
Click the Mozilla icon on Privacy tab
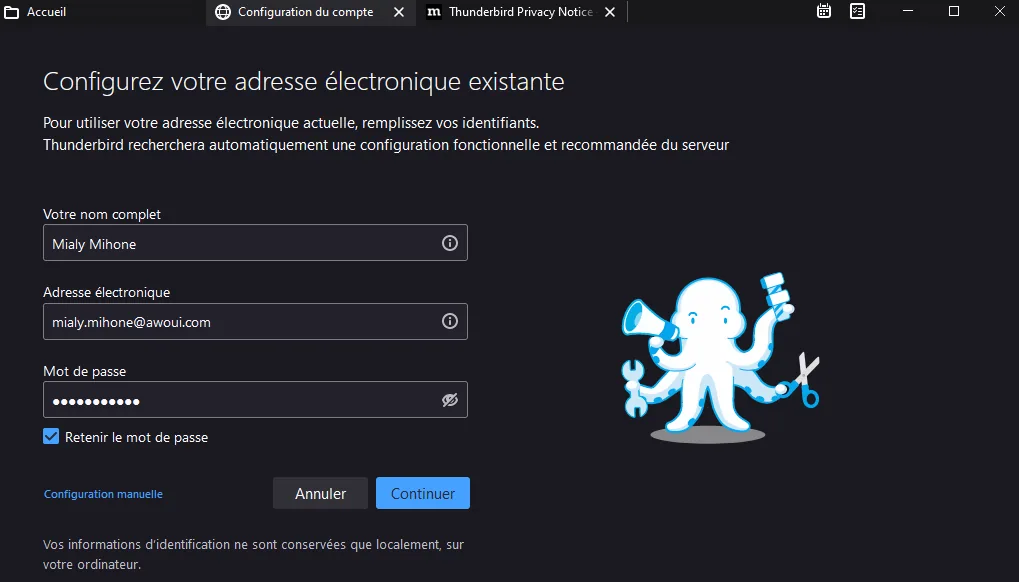(x=433, y=12)
